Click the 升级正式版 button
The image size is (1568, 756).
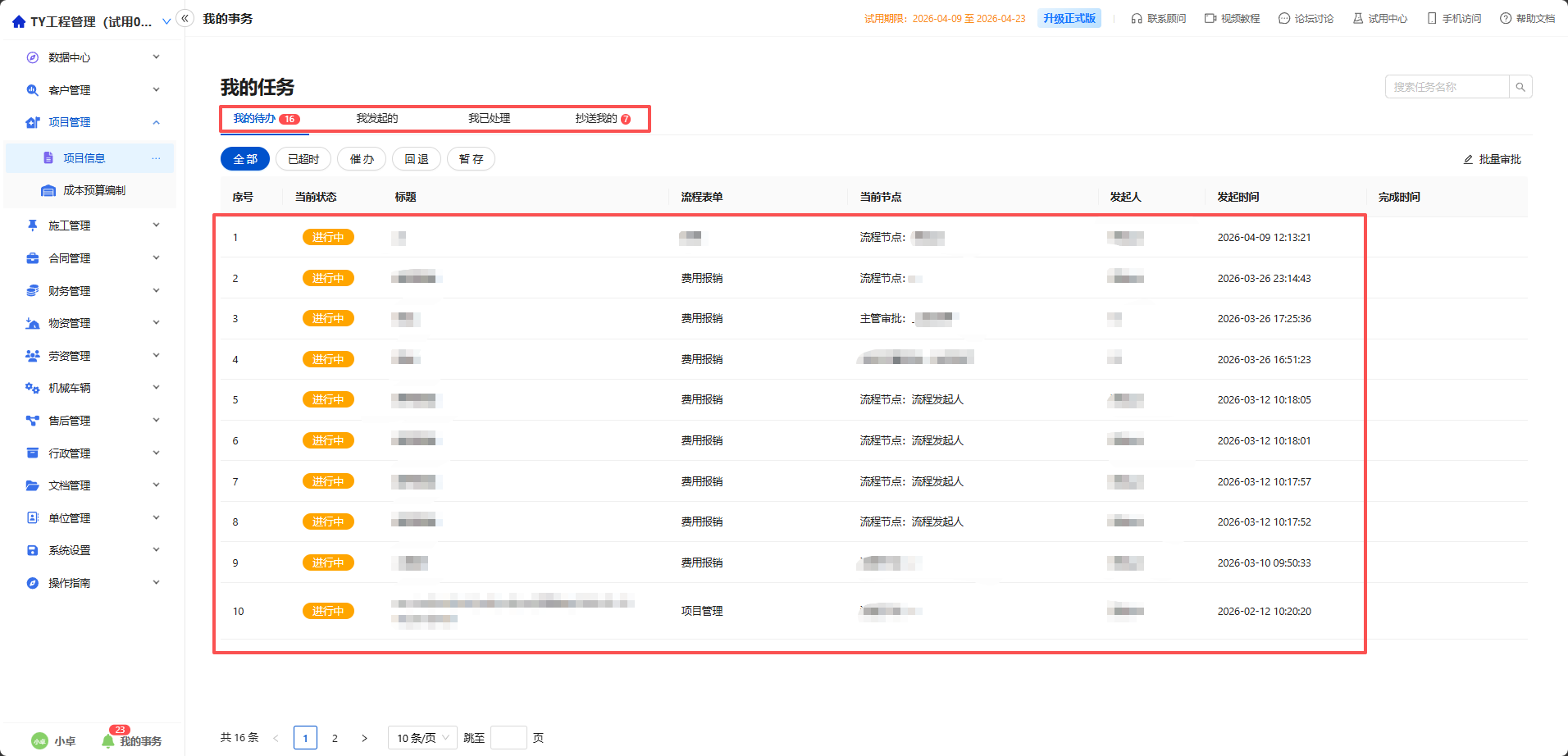[1069, 18]
